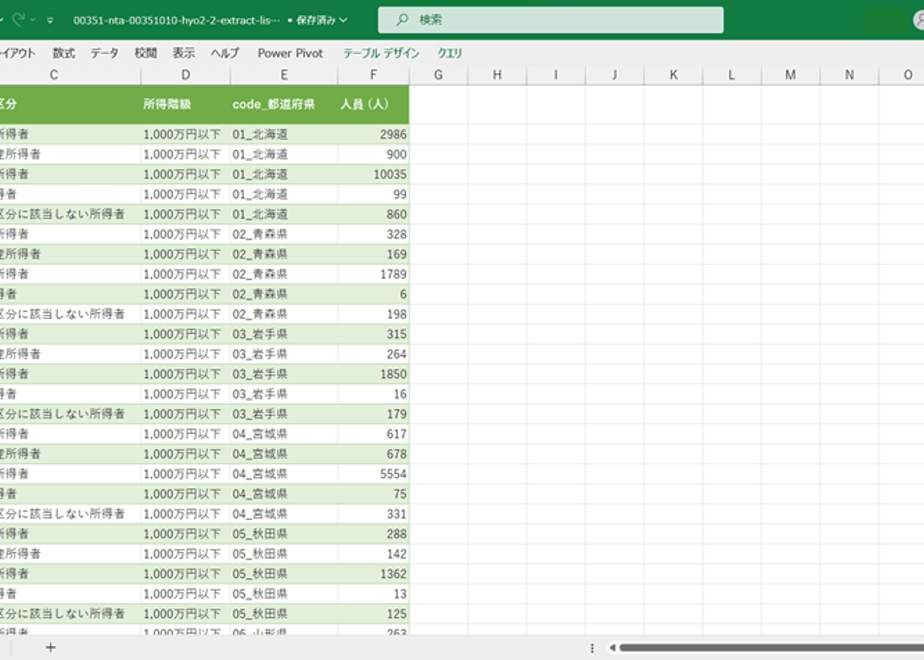The image size is (924, 660).
Task: Select 1,000万円以下 cell in the 617 row
Action: click(186, 434)
